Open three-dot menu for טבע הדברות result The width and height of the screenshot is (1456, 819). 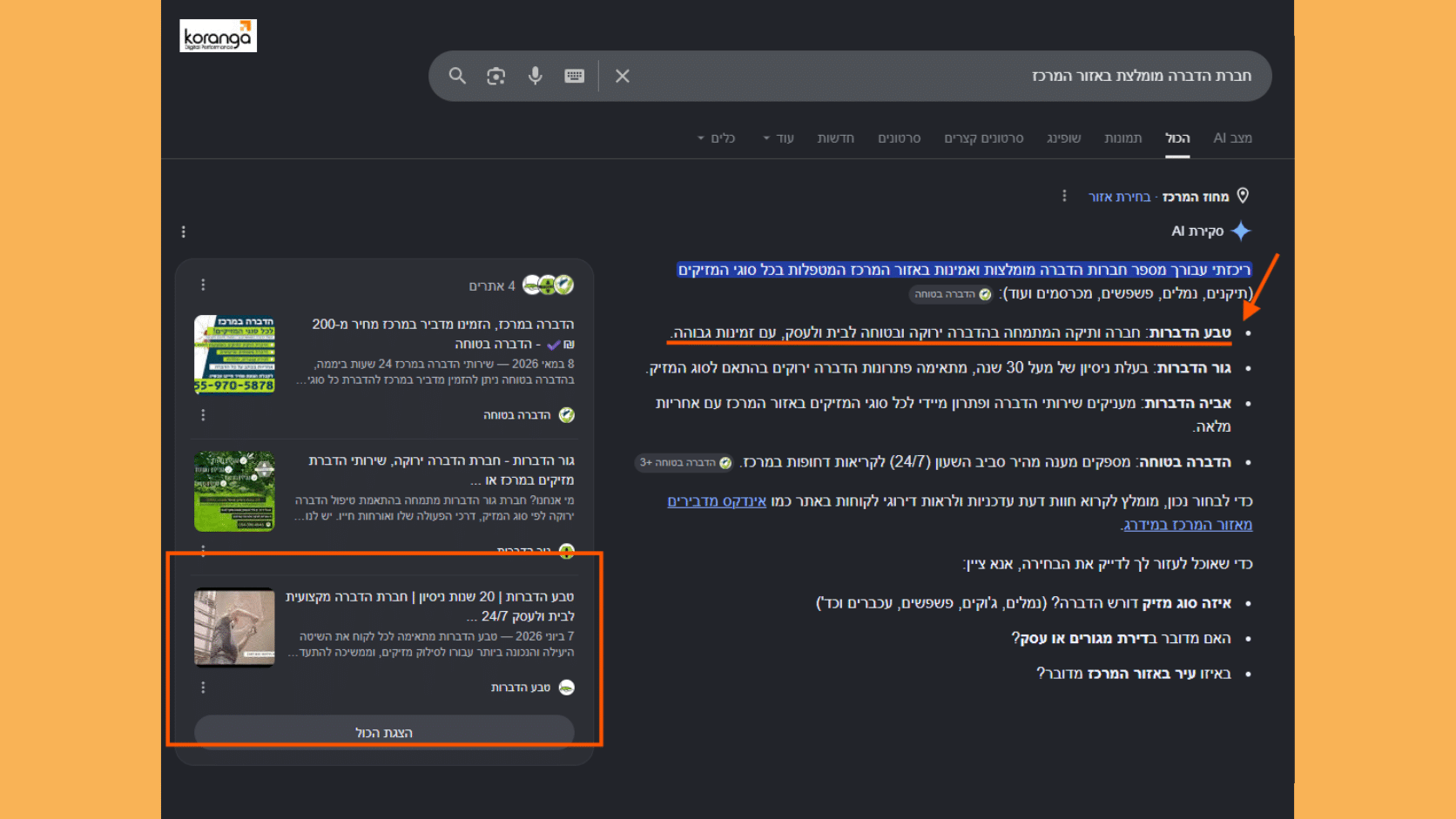pos(203,688)
